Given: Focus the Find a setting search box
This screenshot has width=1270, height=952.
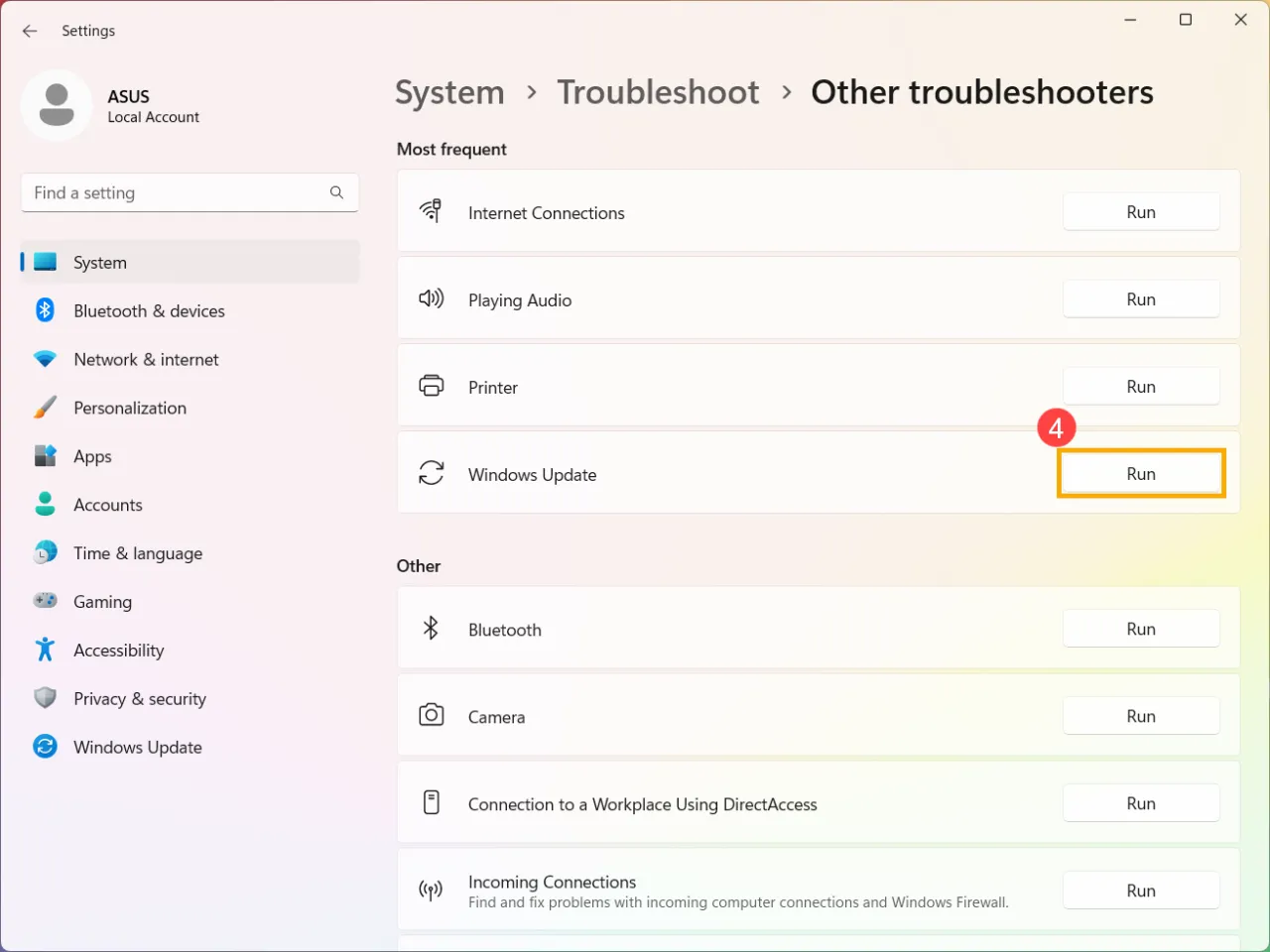Looking at the screenshot, I should (174, 192).
